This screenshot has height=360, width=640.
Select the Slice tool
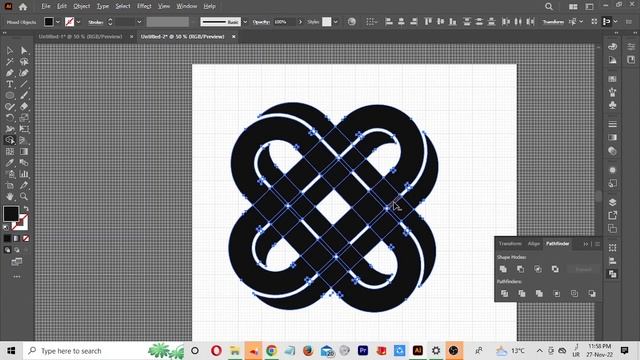(24, 185)
